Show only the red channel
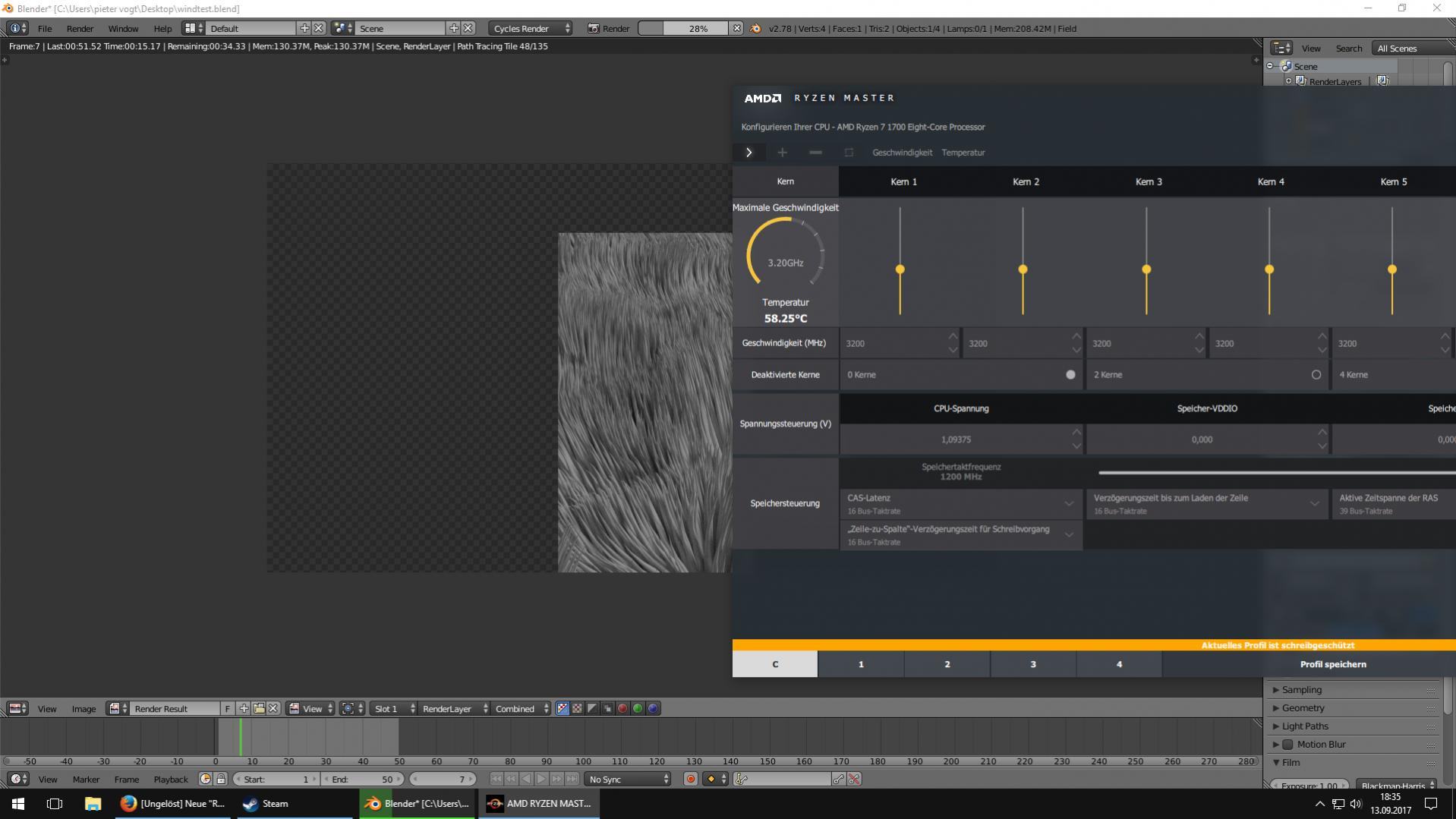 (622, 708)
